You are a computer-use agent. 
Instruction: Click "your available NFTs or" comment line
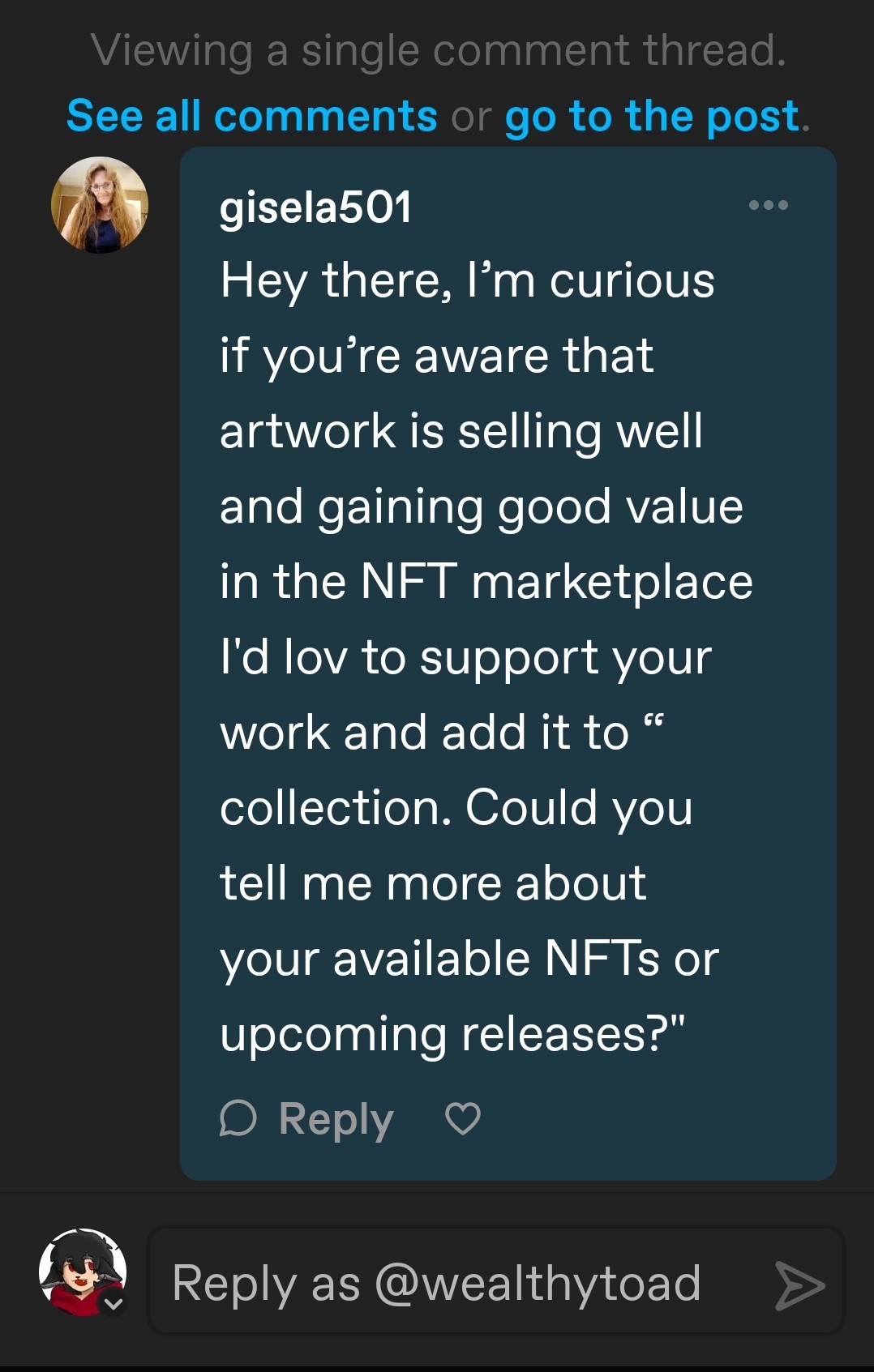(469, 959)
